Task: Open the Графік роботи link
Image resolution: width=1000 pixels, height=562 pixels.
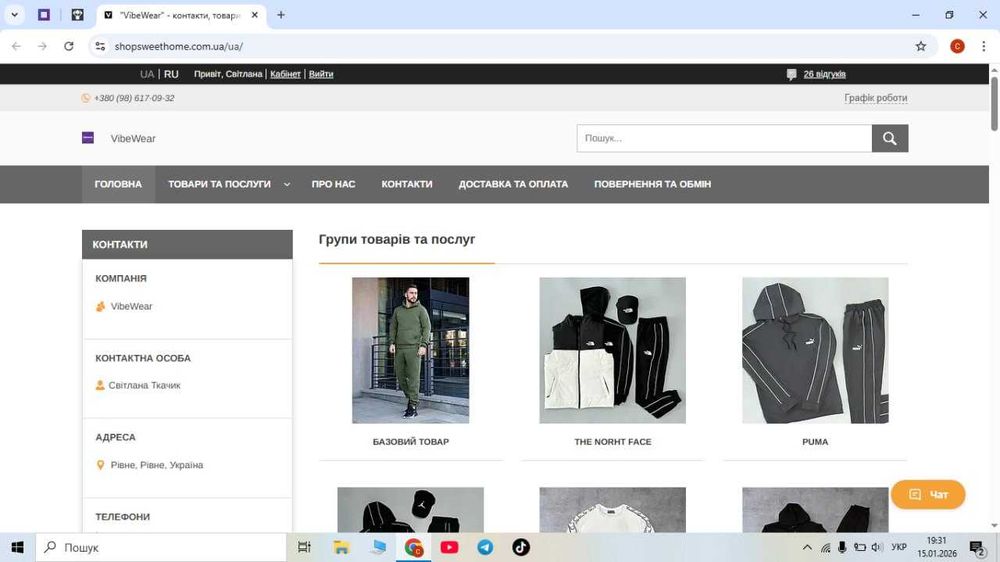Action: coord(876,98)
